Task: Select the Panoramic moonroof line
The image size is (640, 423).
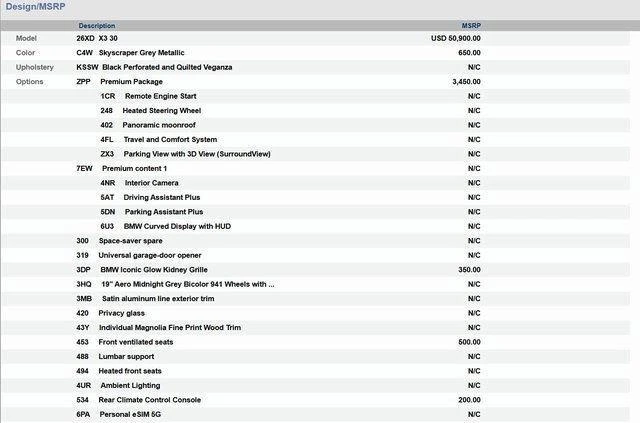Action: 159,125
